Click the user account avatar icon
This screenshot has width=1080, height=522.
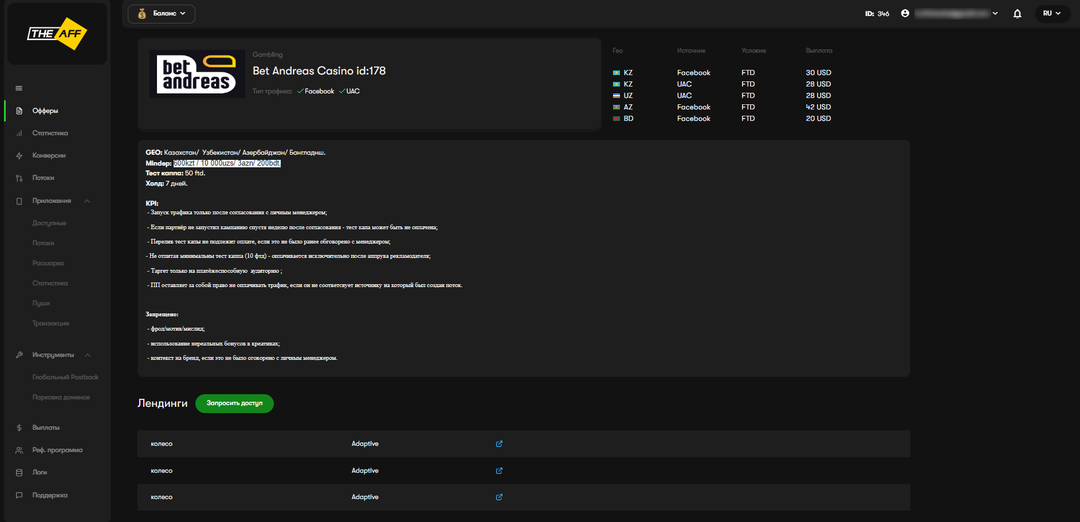pos(905,14)
